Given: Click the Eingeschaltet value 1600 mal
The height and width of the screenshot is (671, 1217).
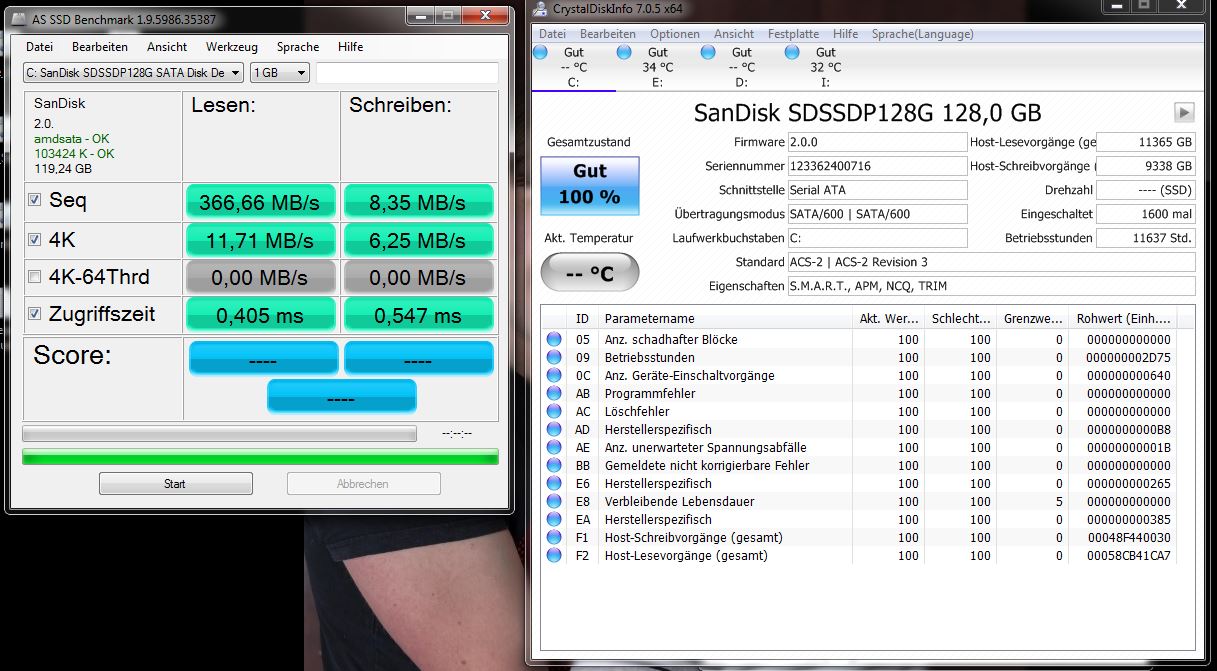Looking at the screenshot, I should (1146, 214).
